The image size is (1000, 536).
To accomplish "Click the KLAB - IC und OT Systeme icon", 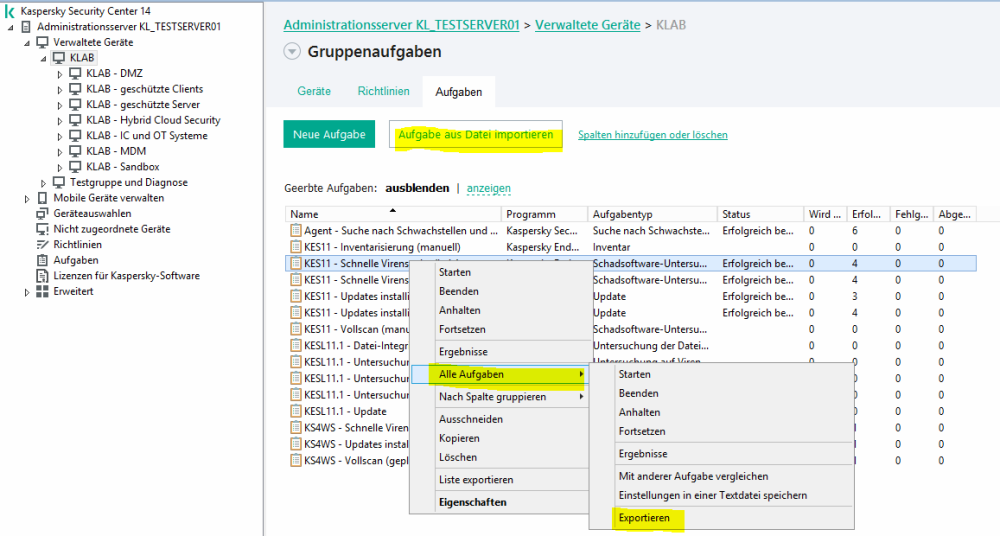I will (x=75, y=135).
